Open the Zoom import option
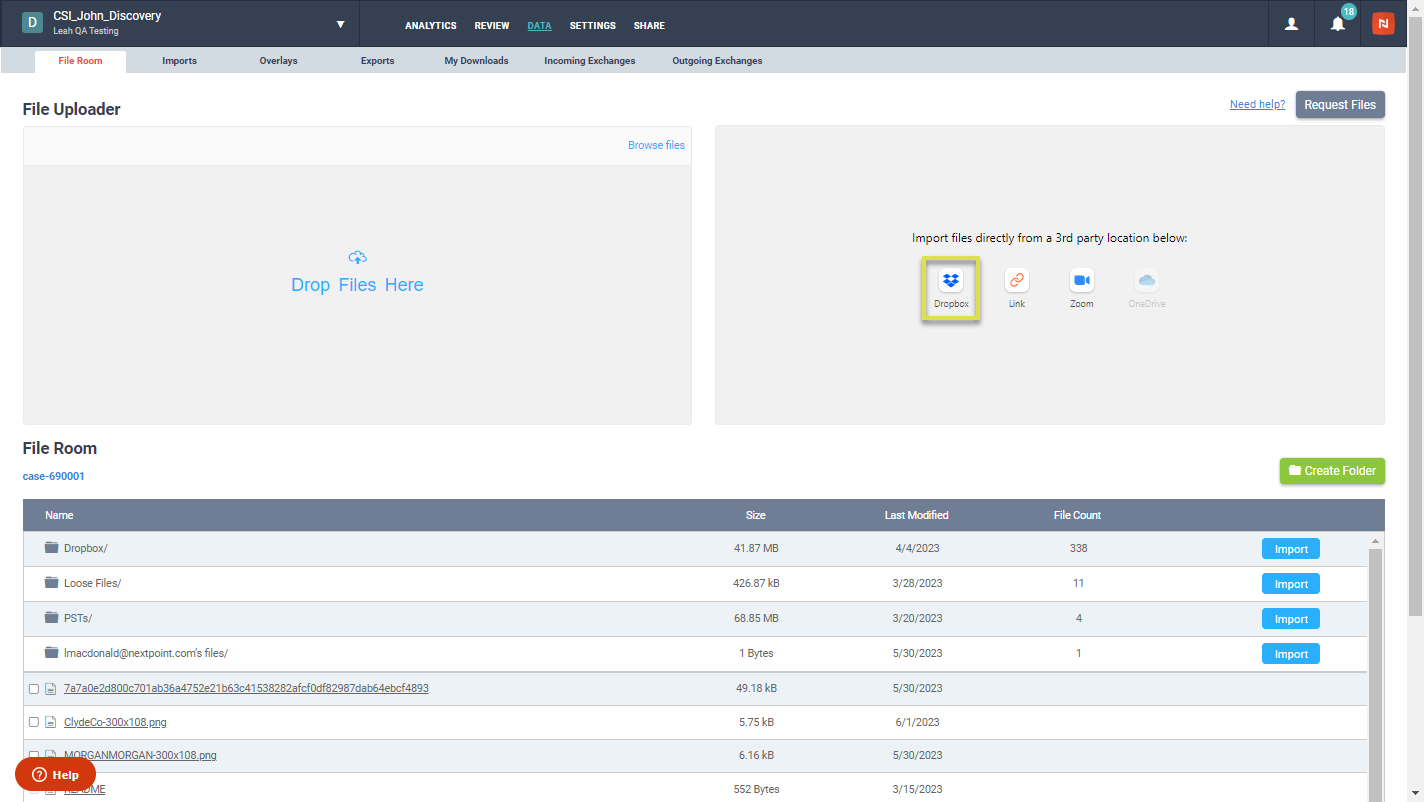Viewport: 1424px width, 802px height. tap(1082, 289)
